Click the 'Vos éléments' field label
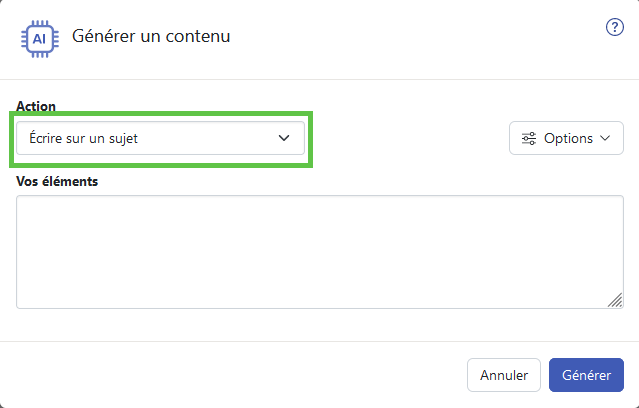The image size is (639, 408). point(57,181)
